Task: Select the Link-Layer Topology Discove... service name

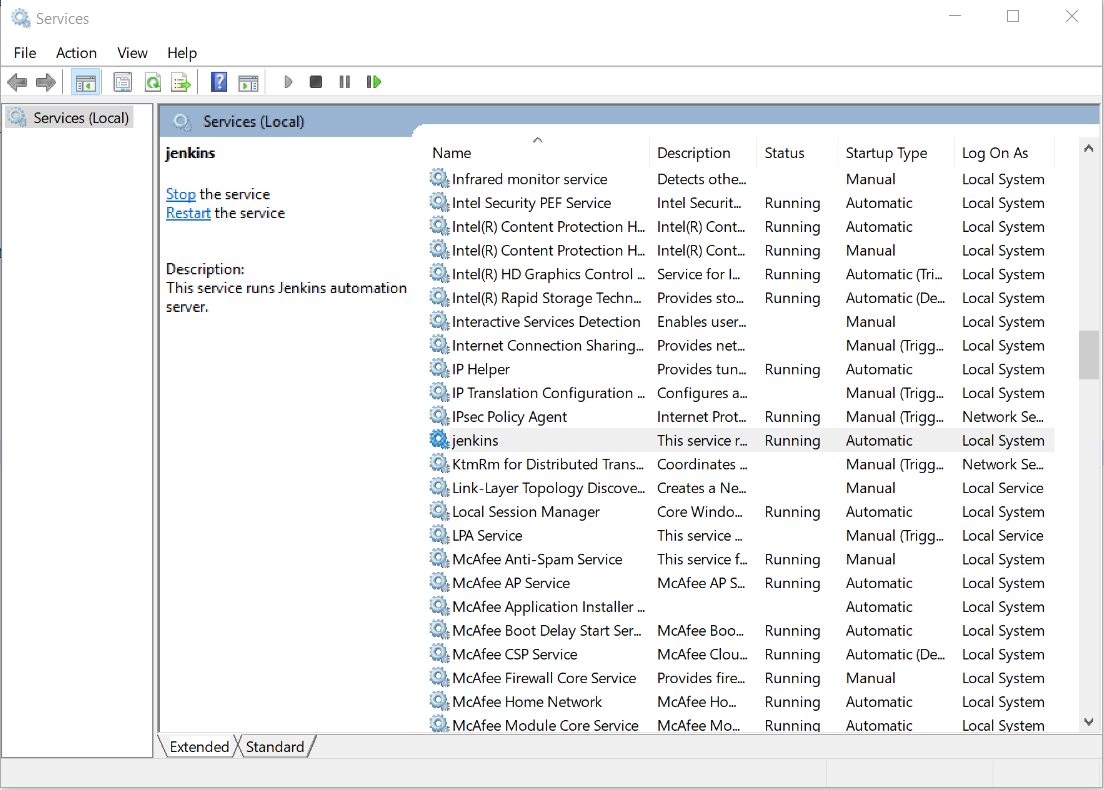Action: (549, 488)
